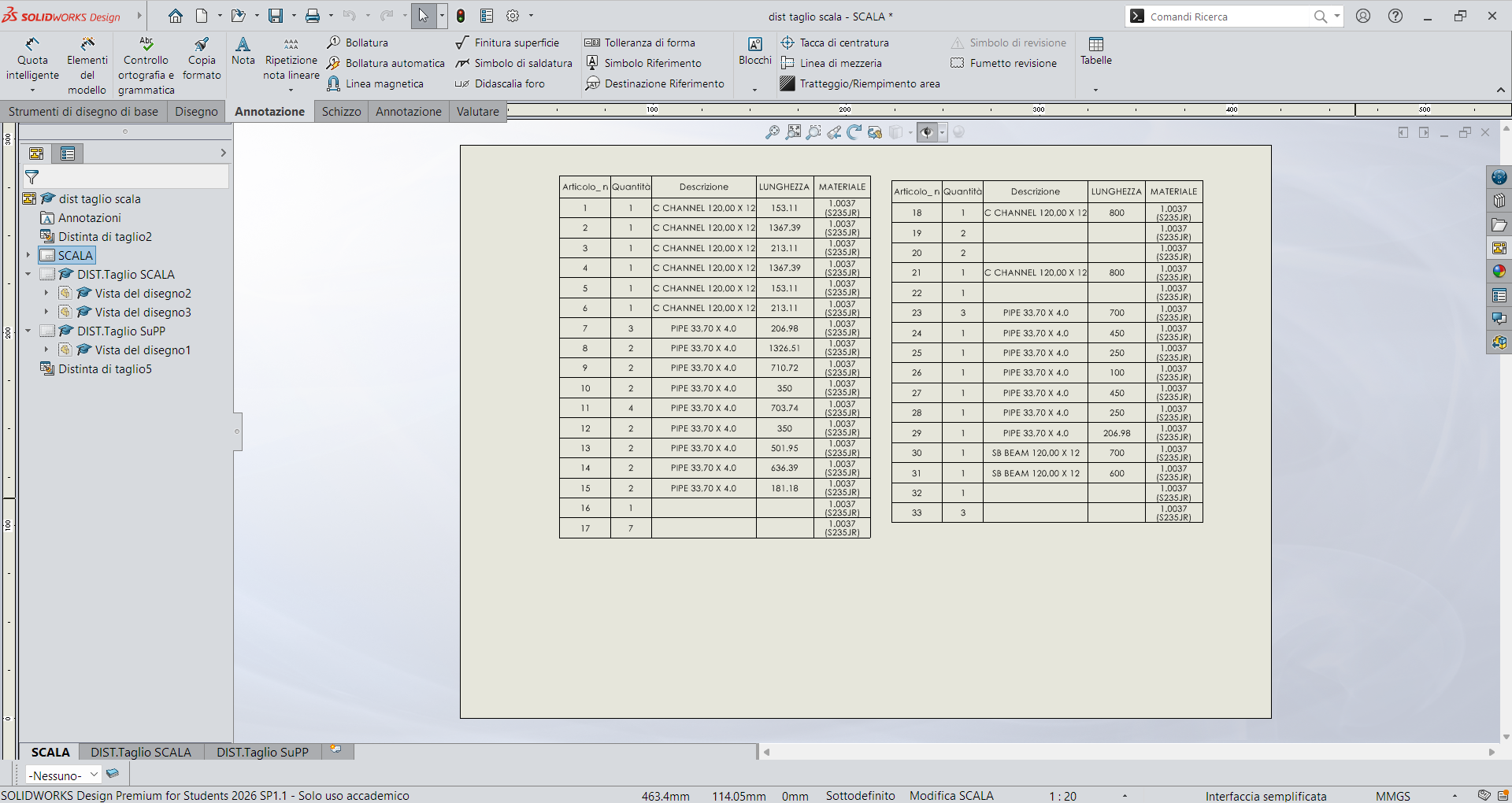The width and height of the screenshot is (1512, 803).
Task: Toggle the selection cursor tool
Action: click(x=423, y=16)
